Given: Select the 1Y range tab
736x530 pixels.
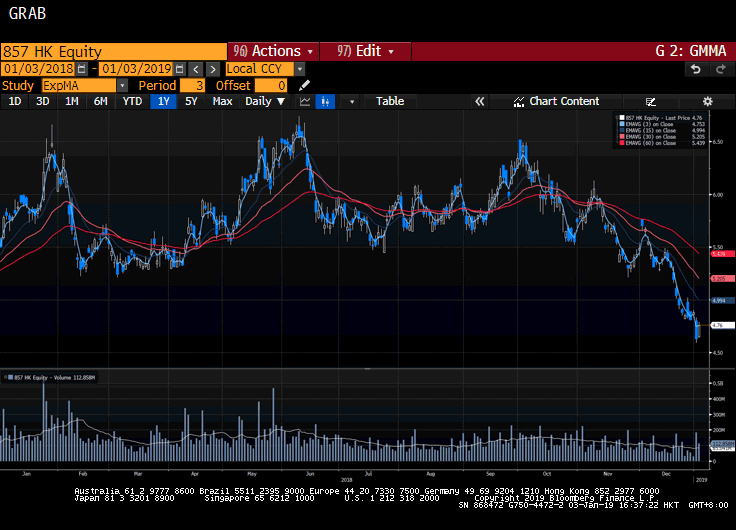Looking at the screenshot, I should coord(163,101).
